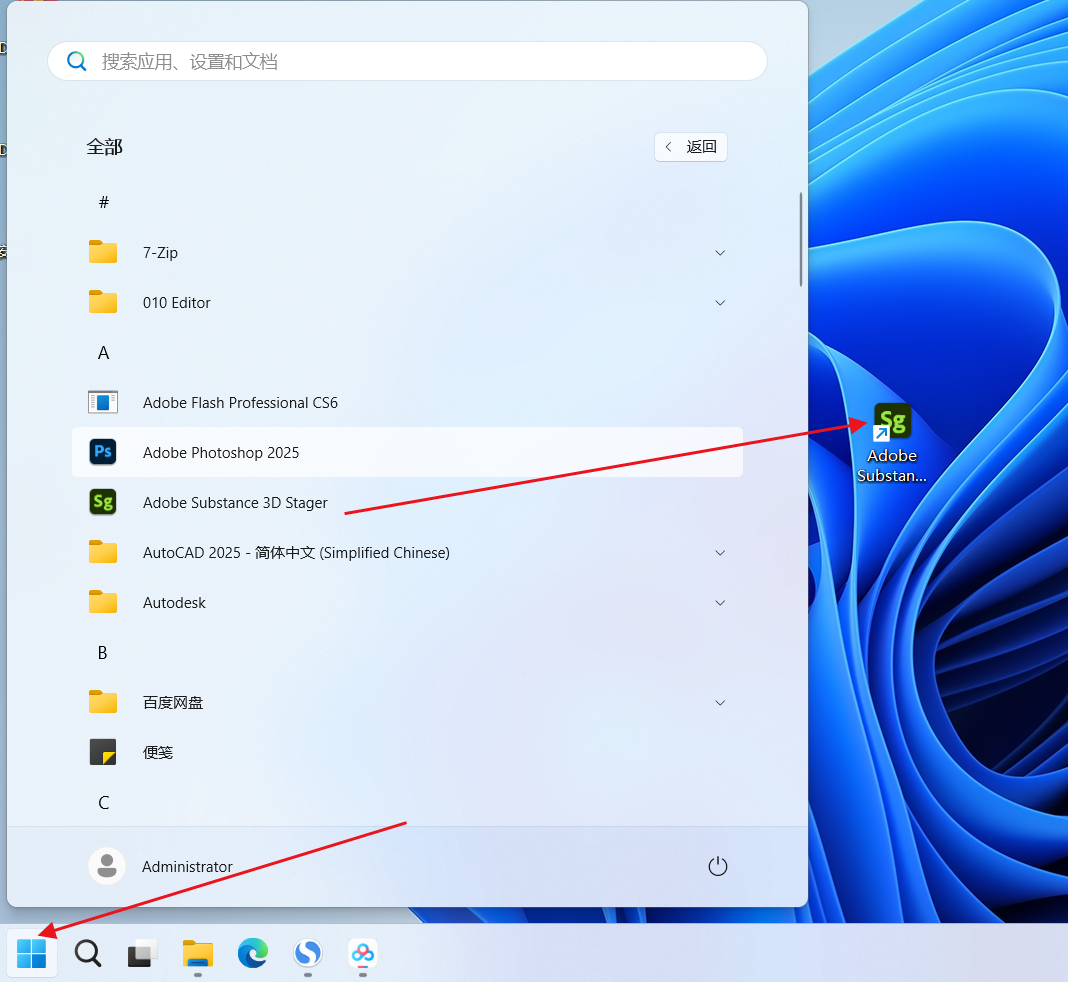Screen dimensions: 1068x982
Task: Click the Substance 3D Stager Sg icon
Action: click(103, 502)
